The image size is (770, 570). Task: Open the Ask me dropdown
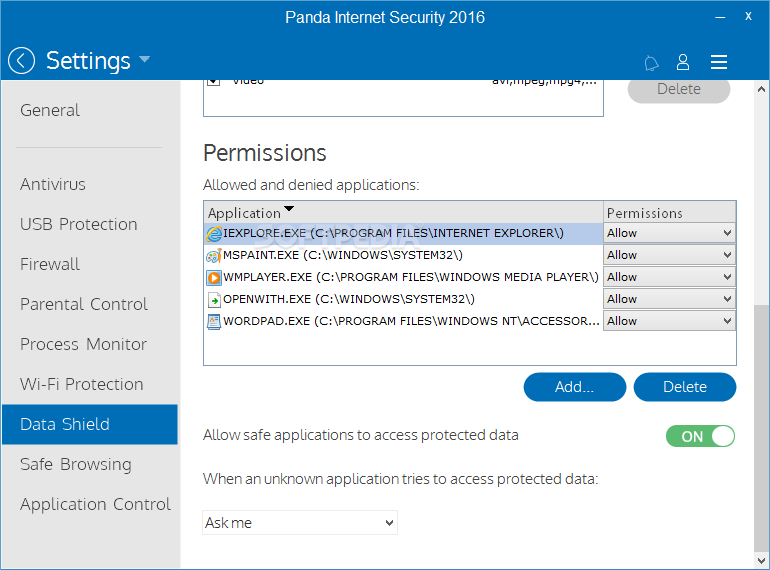pyautogui.click(x=300, y=523)
